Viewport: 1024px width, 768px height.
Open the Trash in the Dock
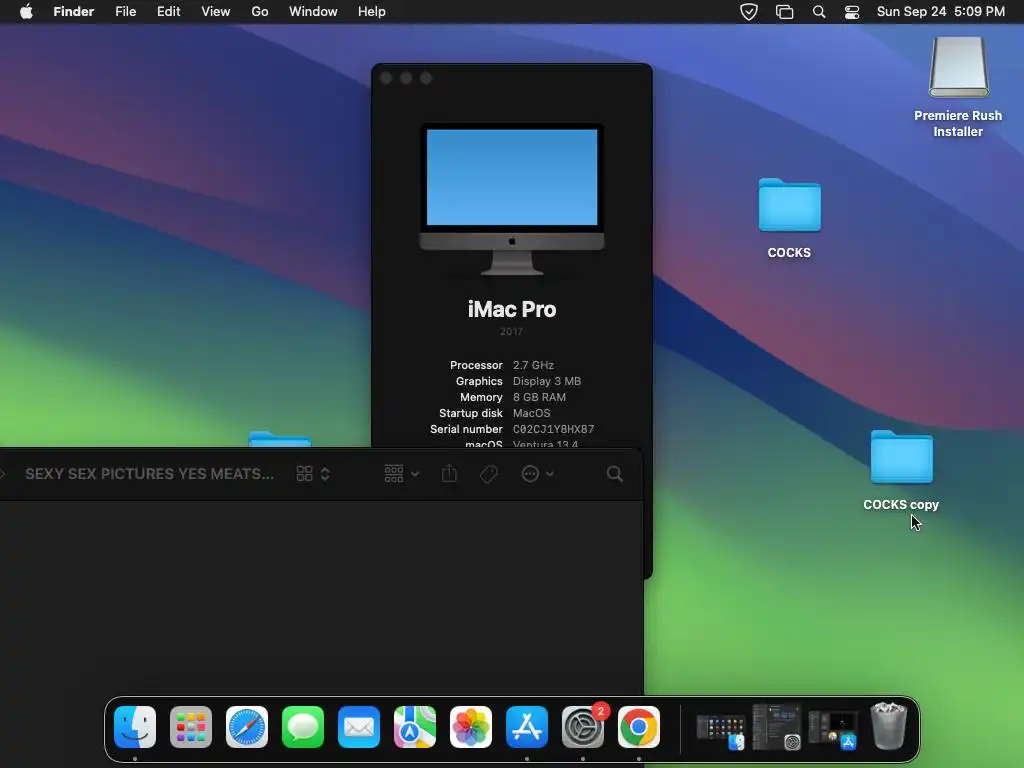point(889,726)
